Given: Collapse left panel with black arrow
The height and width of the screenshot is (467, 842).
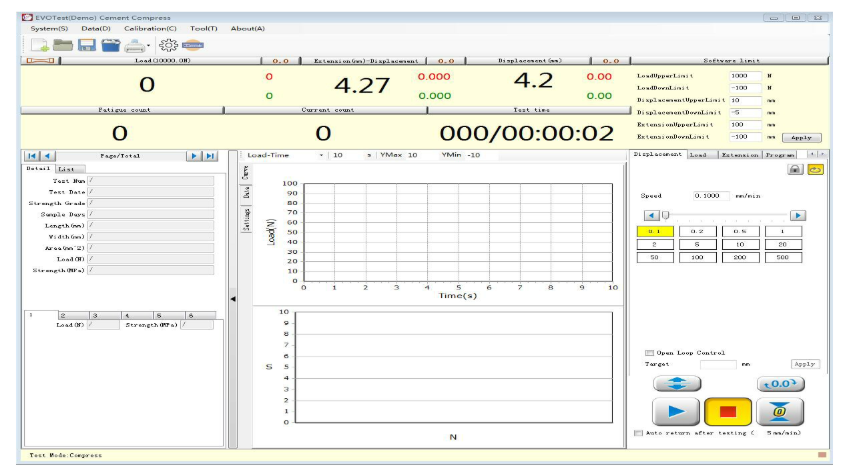Looking at the screenshot, I should click(x=233, y=298).
